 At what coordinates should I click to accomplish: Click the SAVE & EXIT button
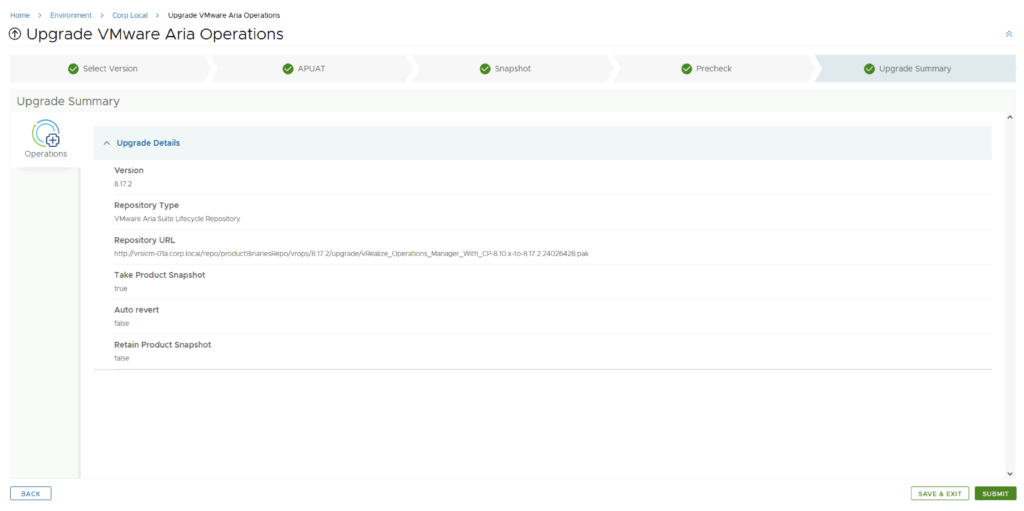coord(940,494)
